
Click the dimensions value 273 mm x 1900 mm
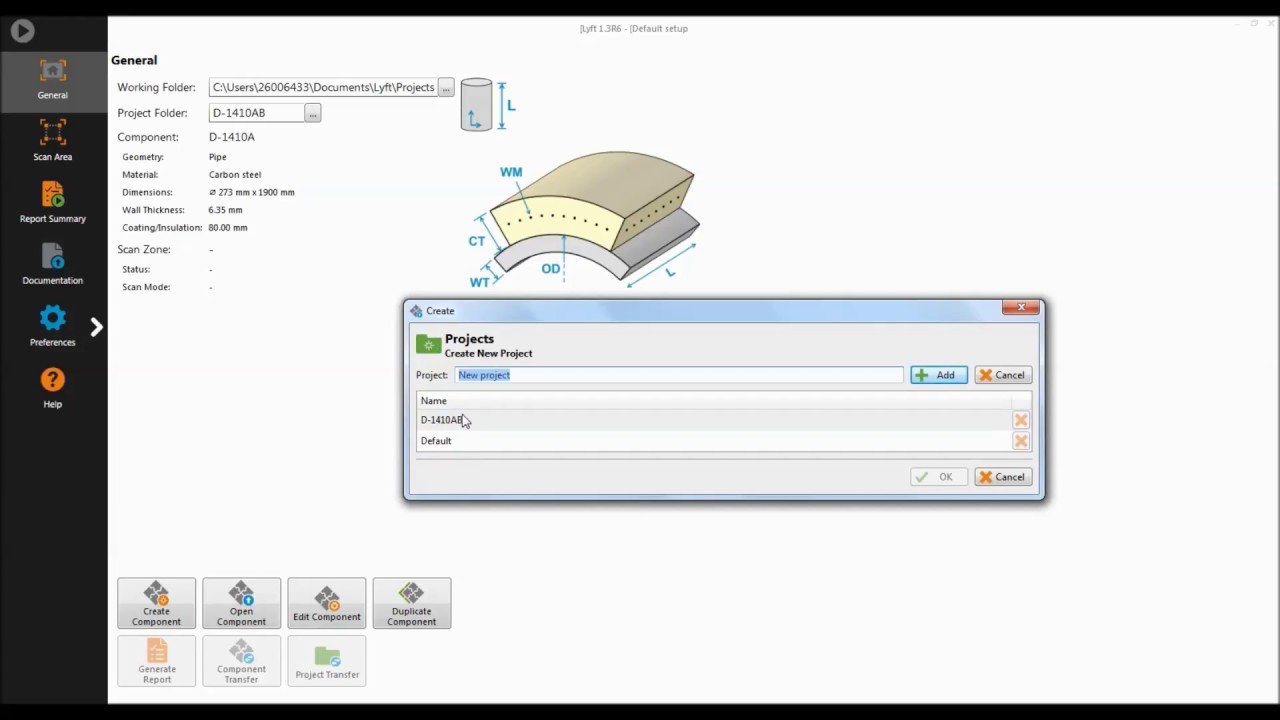click(x=252, y=192)
